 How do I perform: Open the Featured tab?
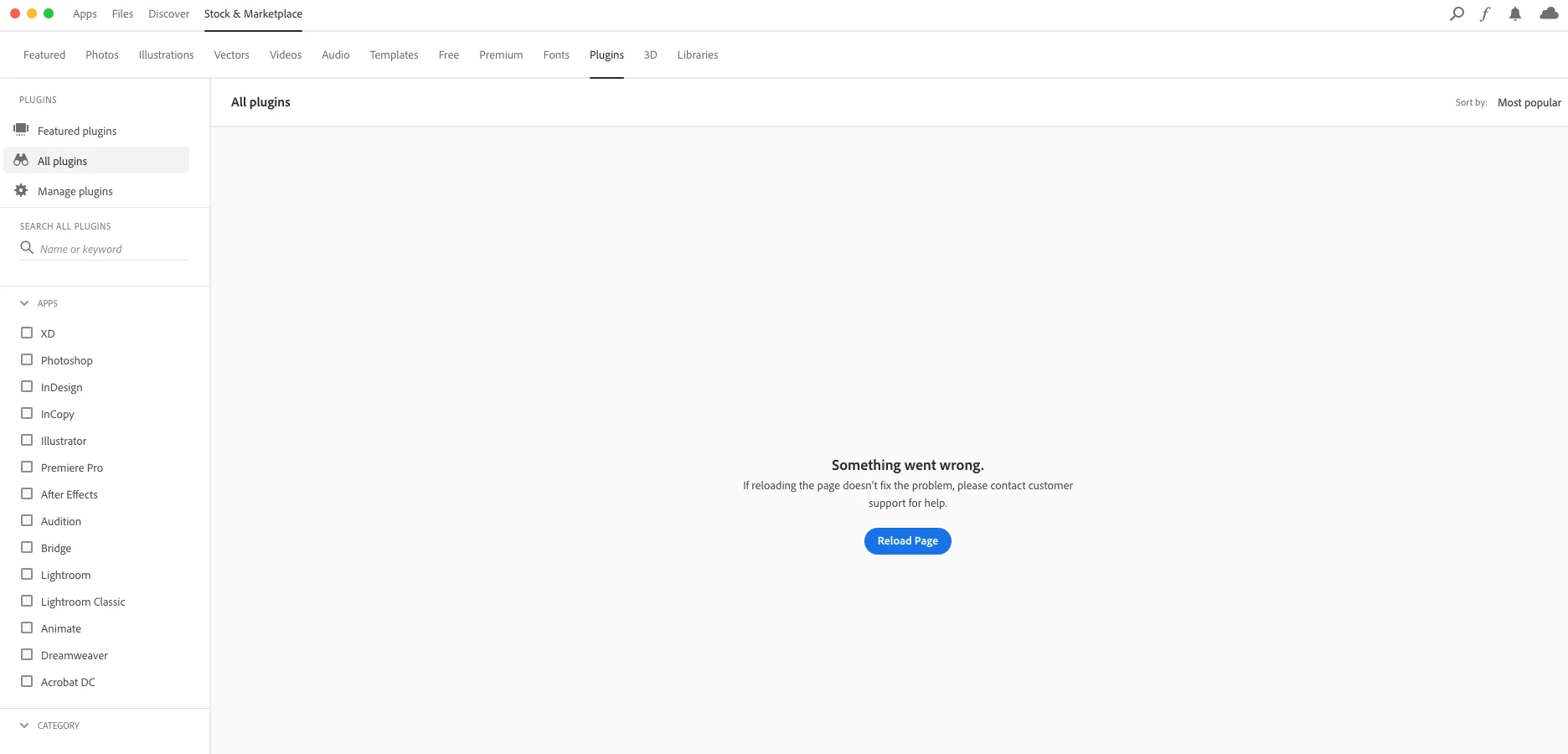[x=44, y=55]
